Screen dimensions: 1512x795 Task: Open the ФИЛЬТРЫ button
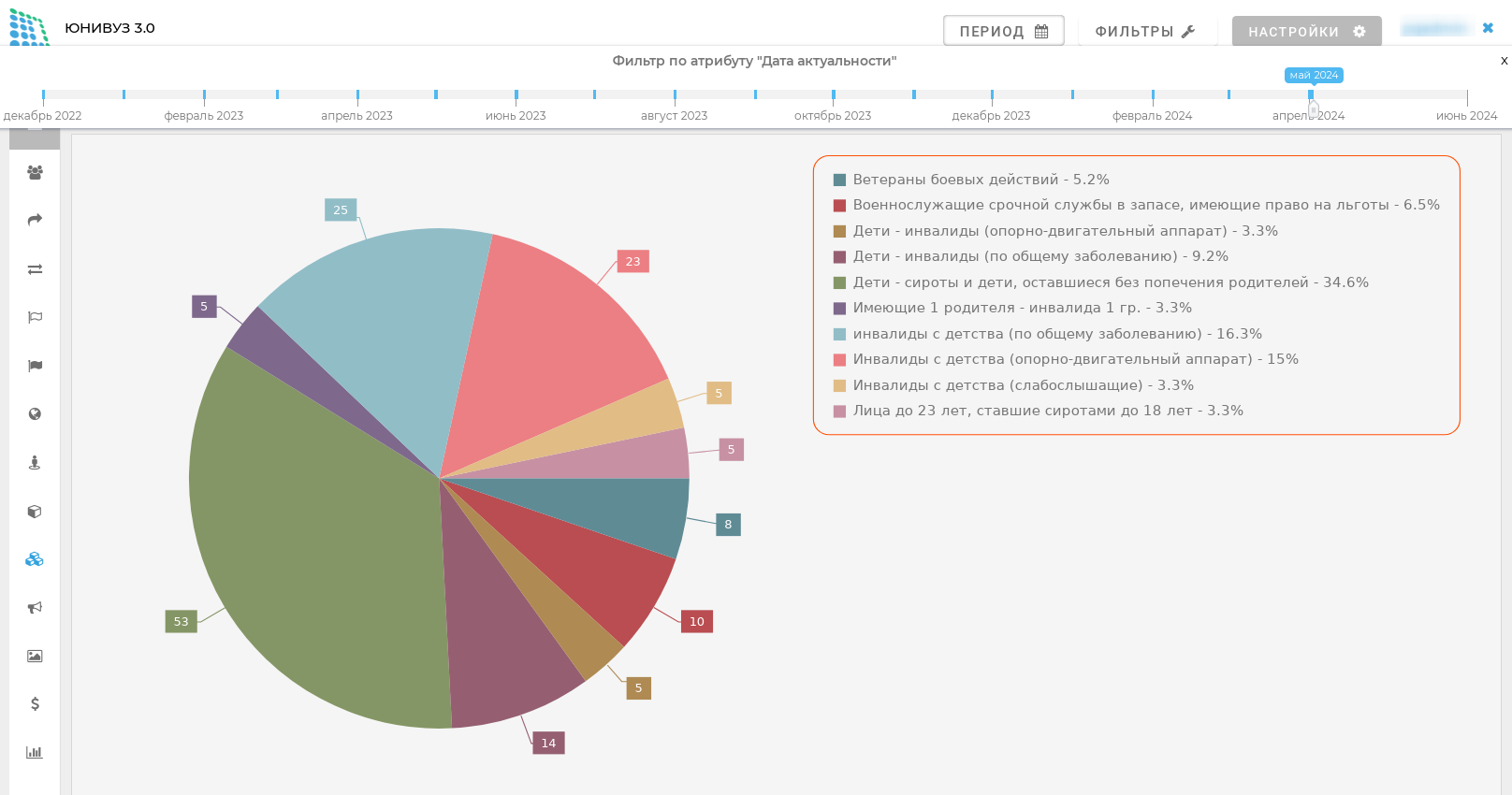click(1145, 31)
